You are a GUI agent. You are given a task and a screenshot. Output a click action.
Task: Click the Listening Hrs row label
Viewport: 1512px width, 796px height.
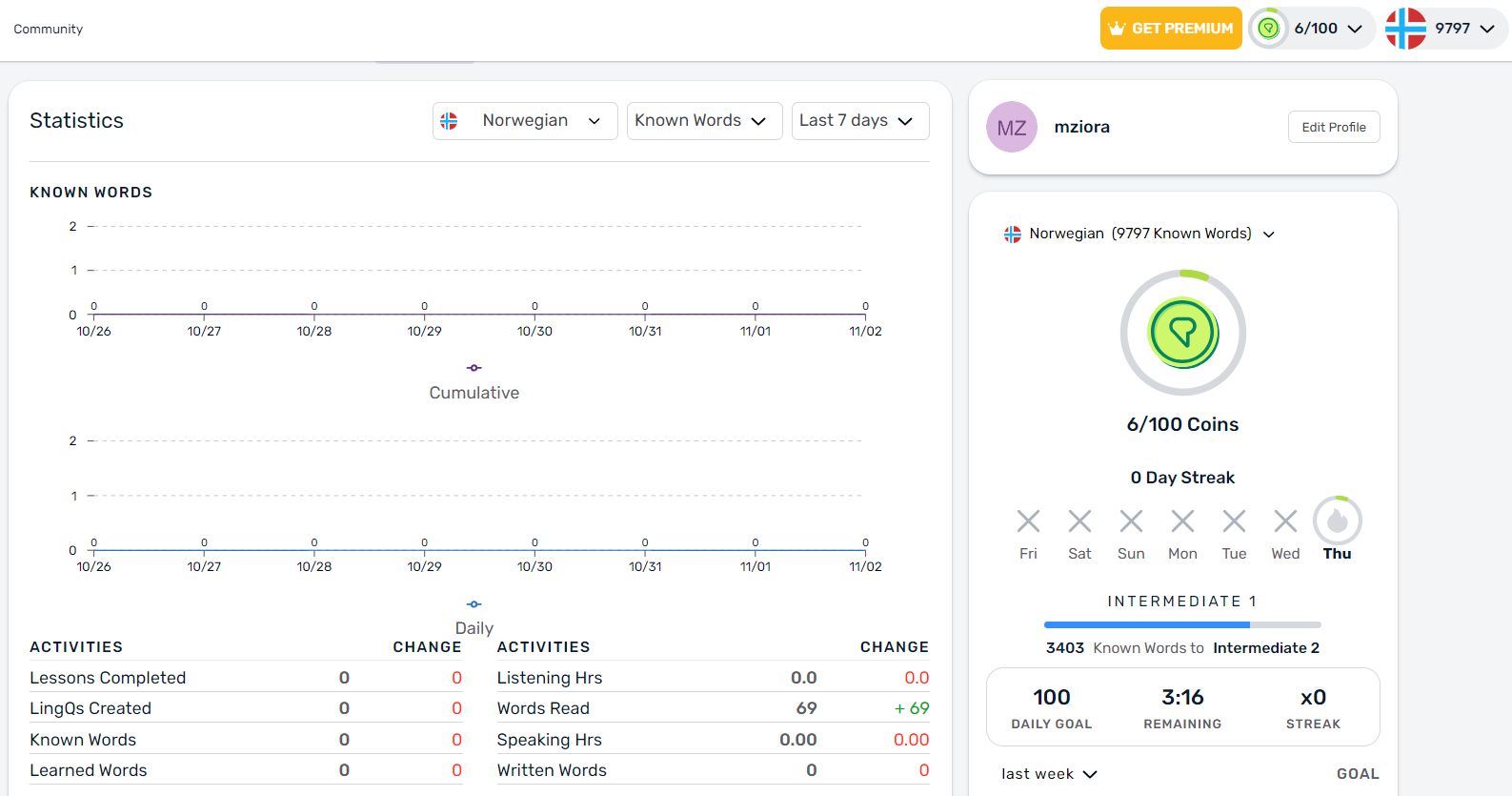[550, 678]
